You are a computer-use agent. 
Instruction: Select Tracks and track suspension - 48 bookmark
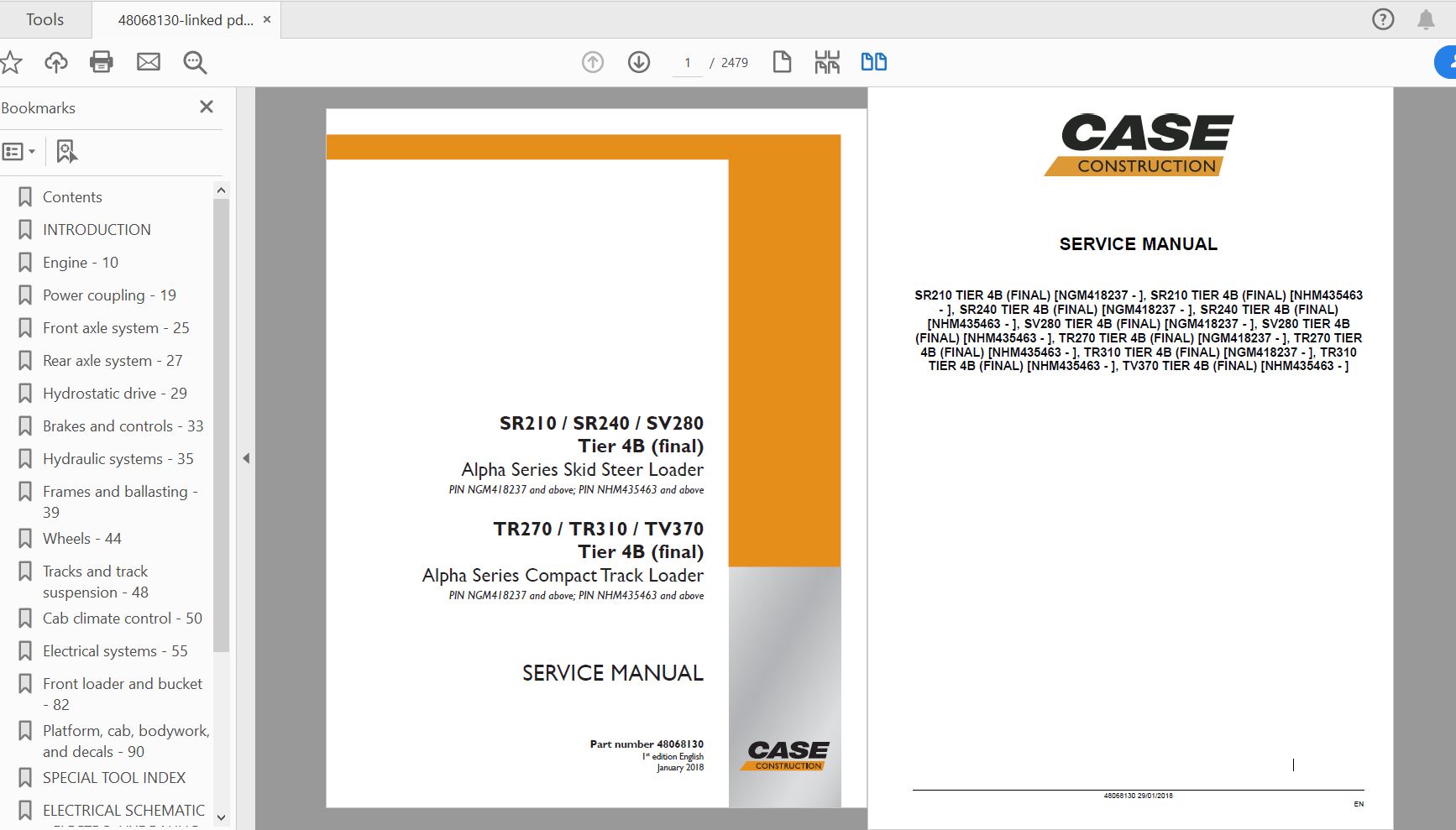[x=96, y=582]
